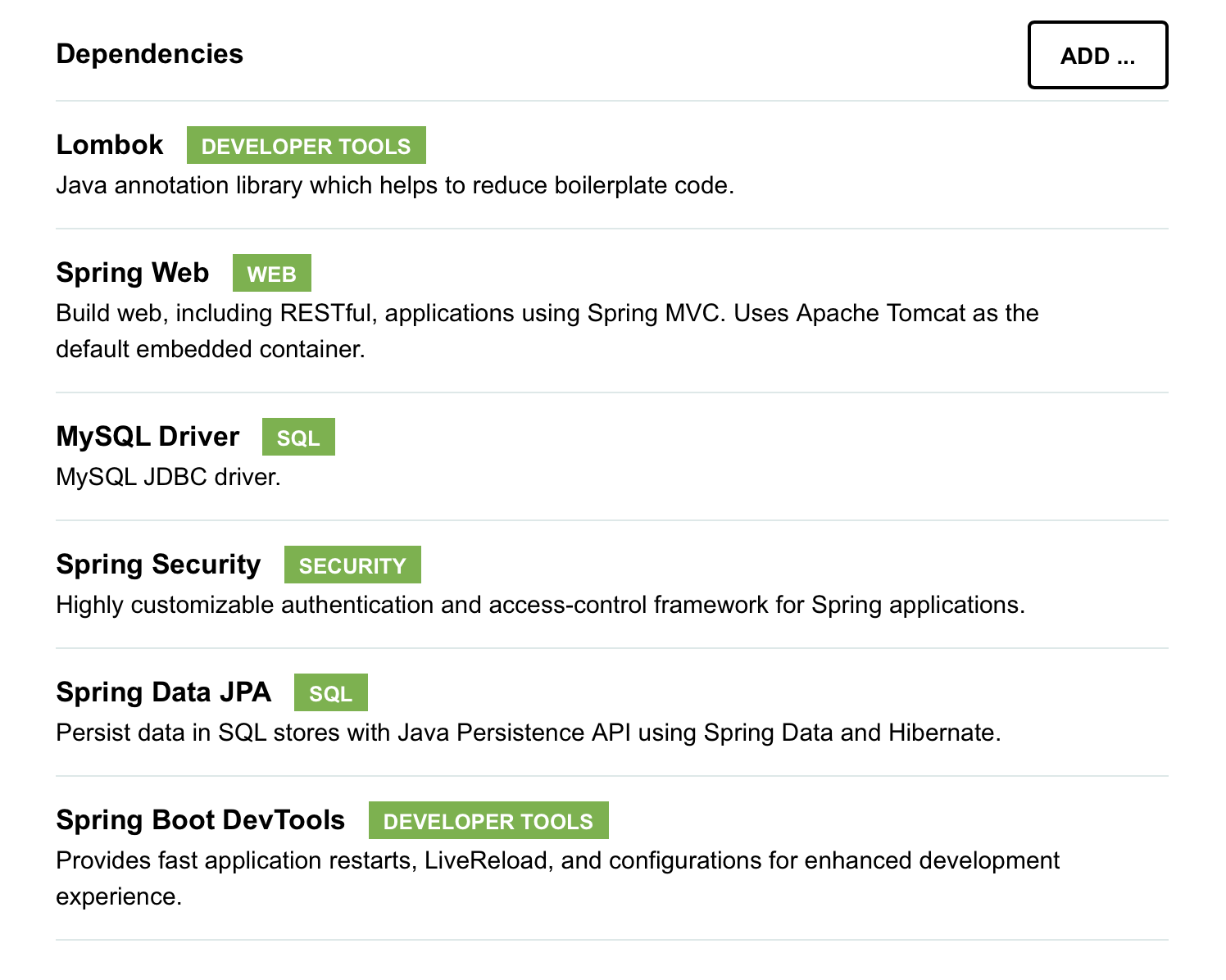Select the Spring Data JPA dependency title
The image size is (1226, 980).
[163, 692]
